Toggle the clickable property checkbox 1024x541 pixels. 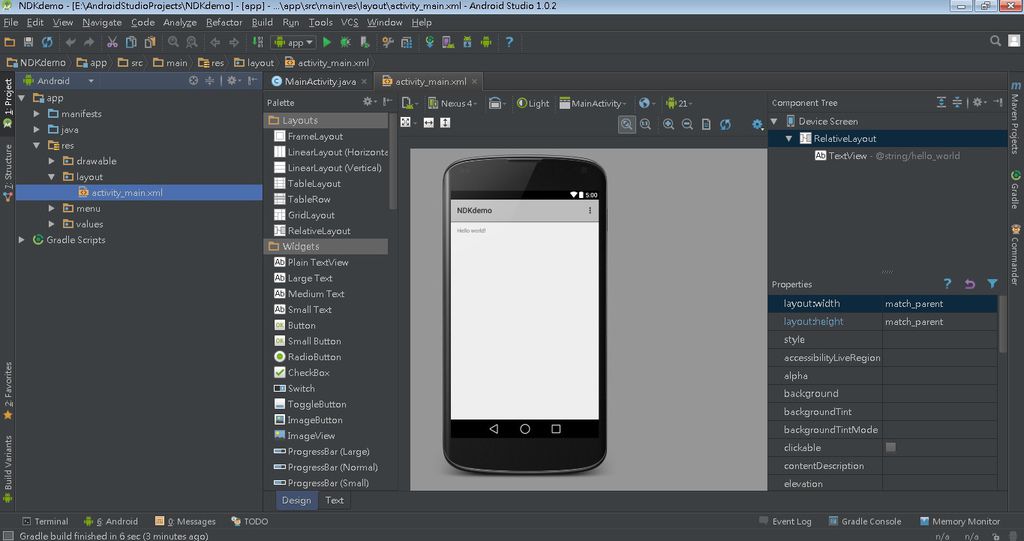pyautogui.click(x=890, y=448)
